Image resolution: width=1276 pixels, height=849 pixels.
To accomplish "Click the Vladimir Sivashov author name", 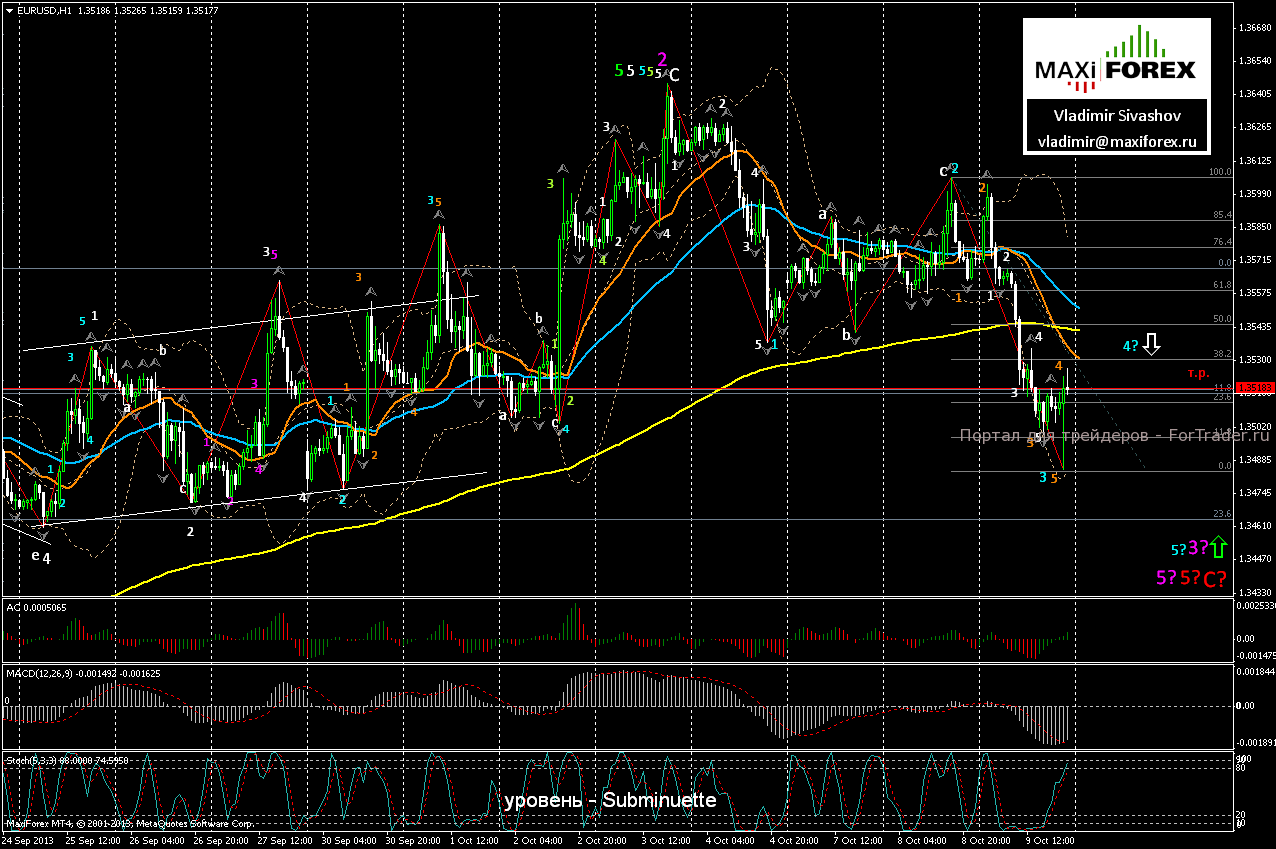I will pos(1116,114).
